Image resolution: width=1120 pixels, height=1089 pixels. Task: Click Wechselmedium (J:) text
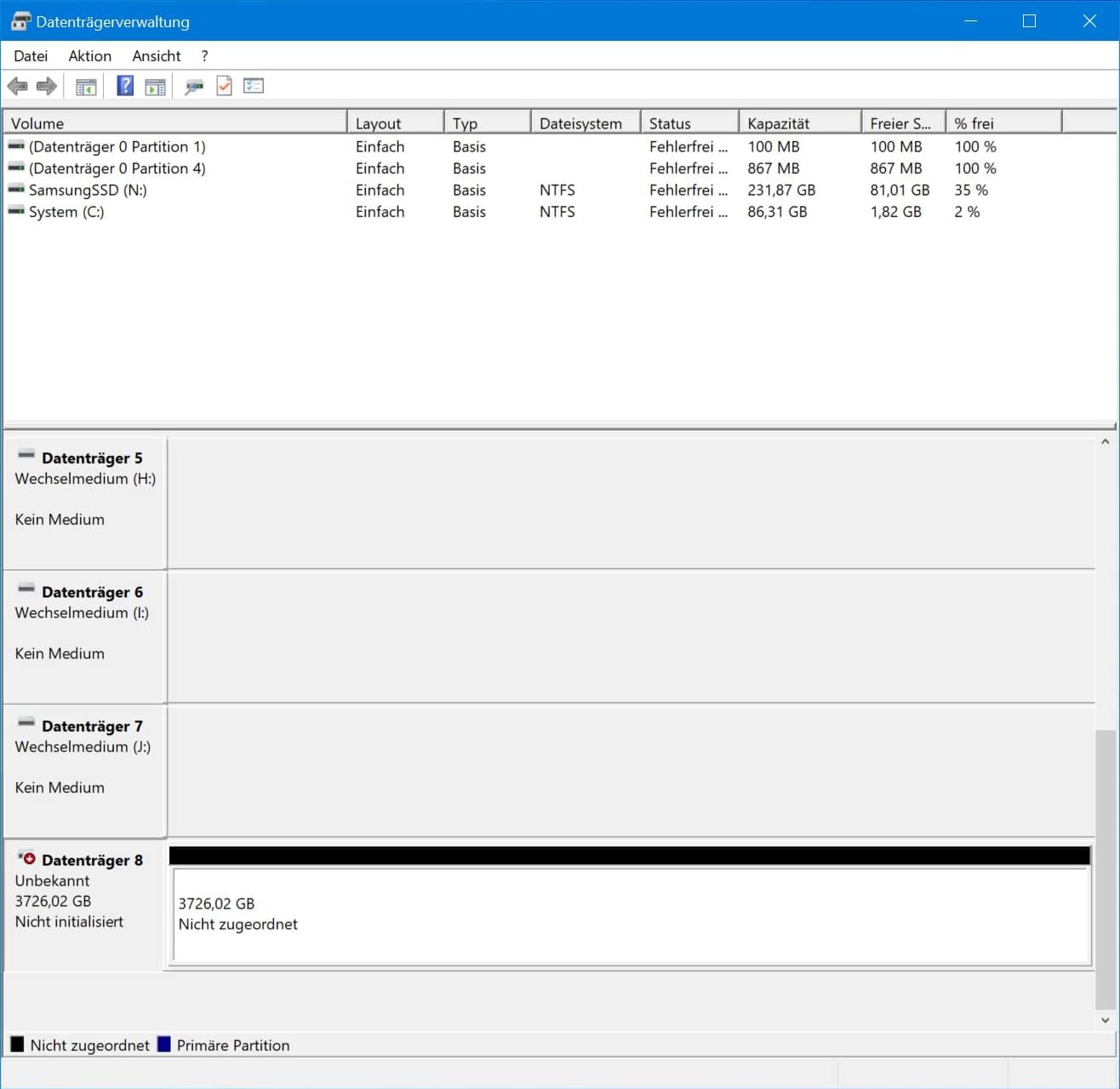pos(83,747)
